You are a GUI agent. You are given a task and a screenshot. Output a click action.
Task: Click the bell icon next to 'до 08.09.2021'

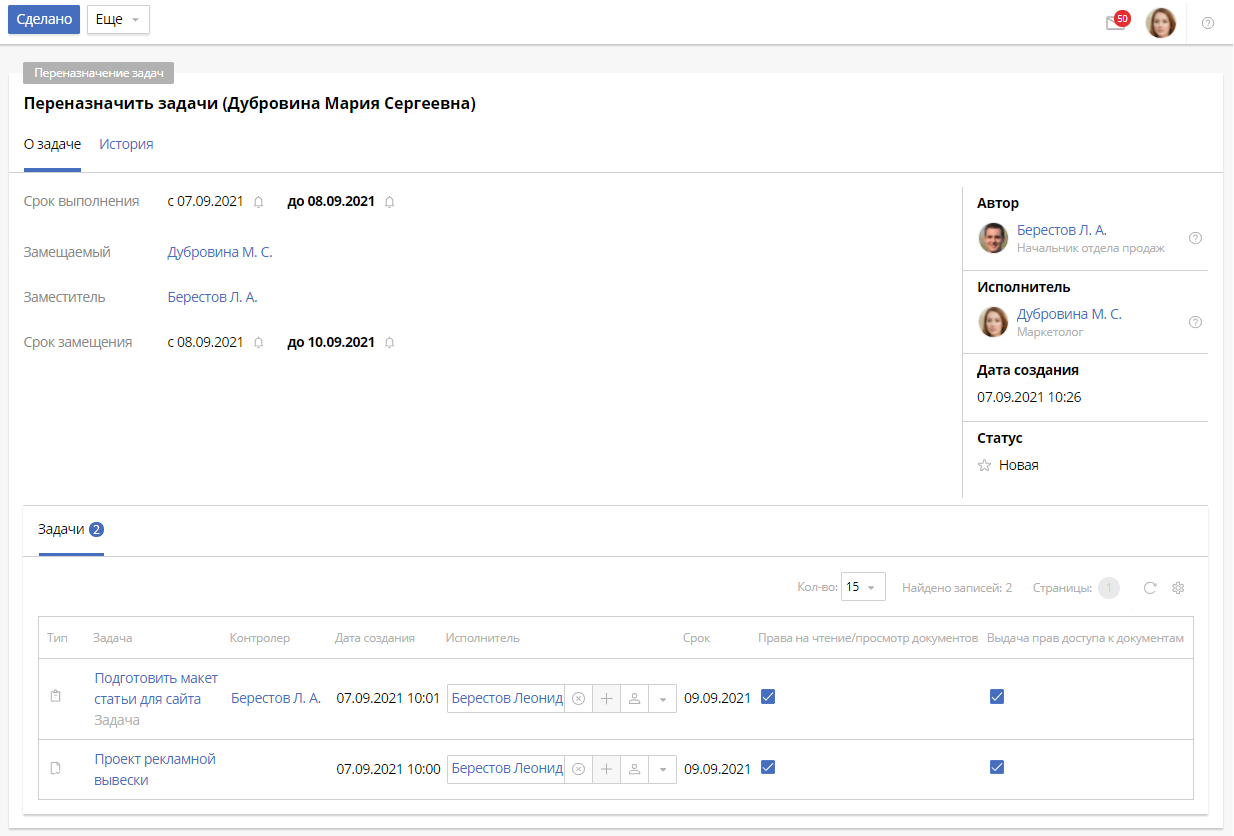[390, 202]
